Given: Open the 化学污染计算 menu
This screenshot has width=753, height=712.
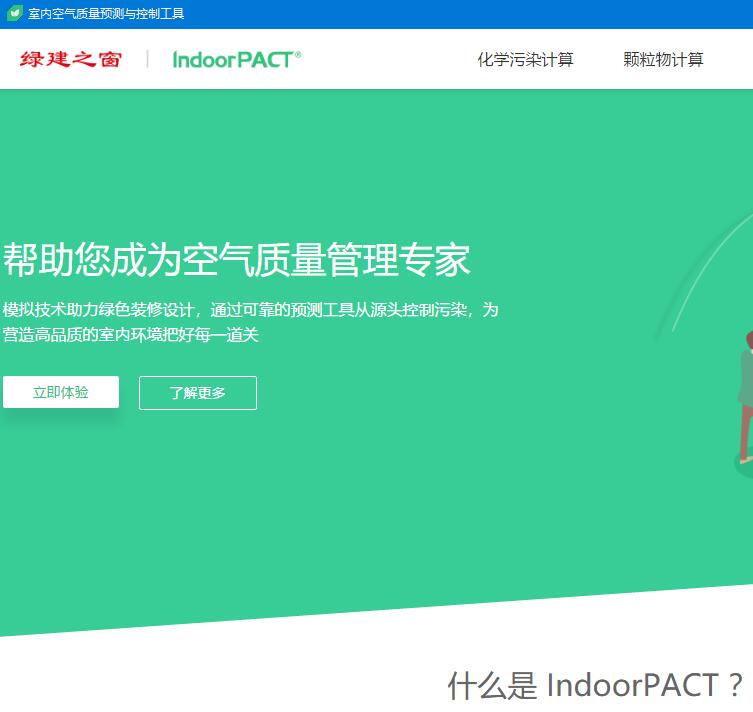Looking at the screenshot, I should tap(525, 60).
